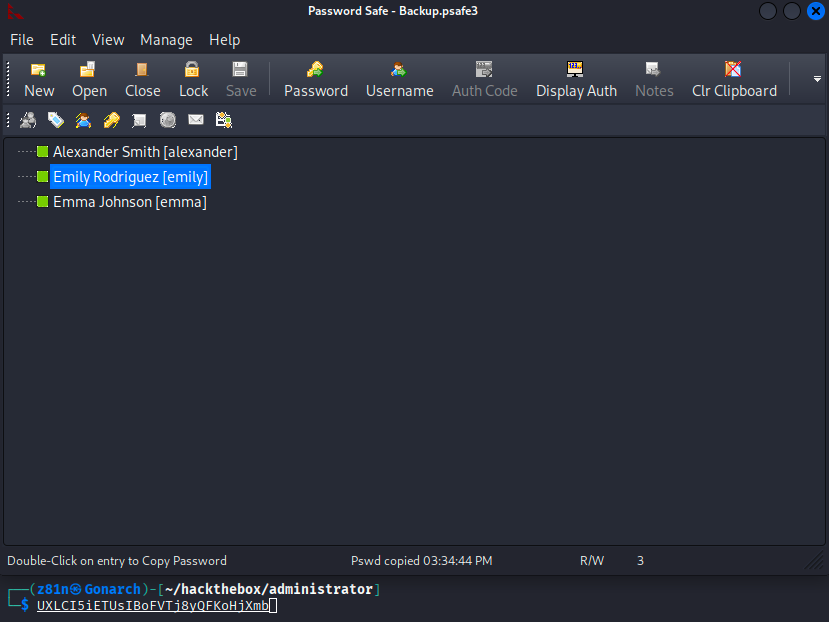The width and height of the screenshot is (829, 622).
Task: Click the globe icon in second toolbar
Action: pyautogui.click(x=168, y=120)
